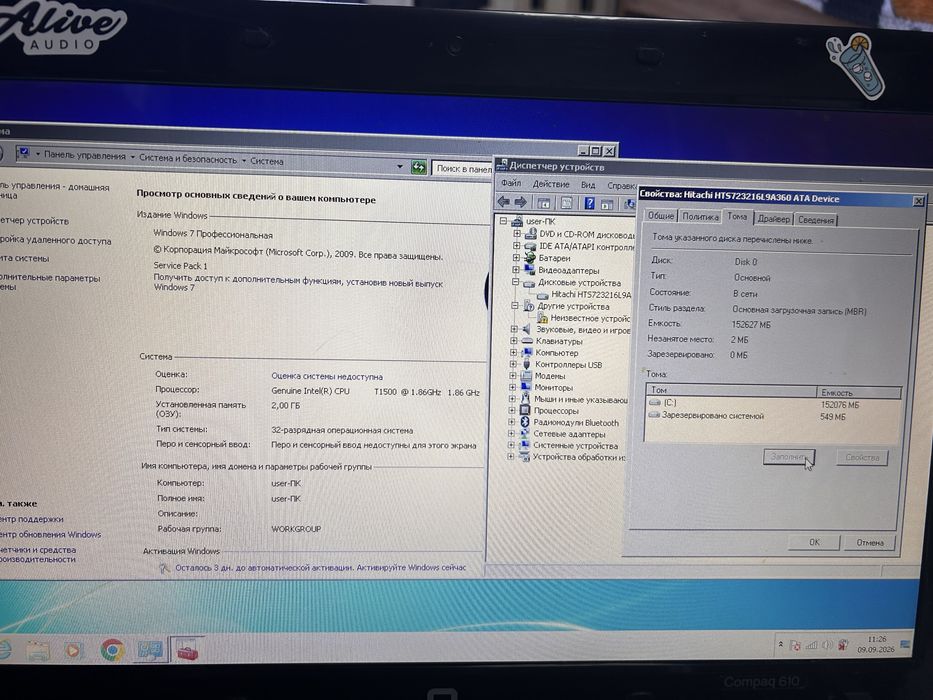Click OK in the Hitachi properties dialog

point(813,542)
